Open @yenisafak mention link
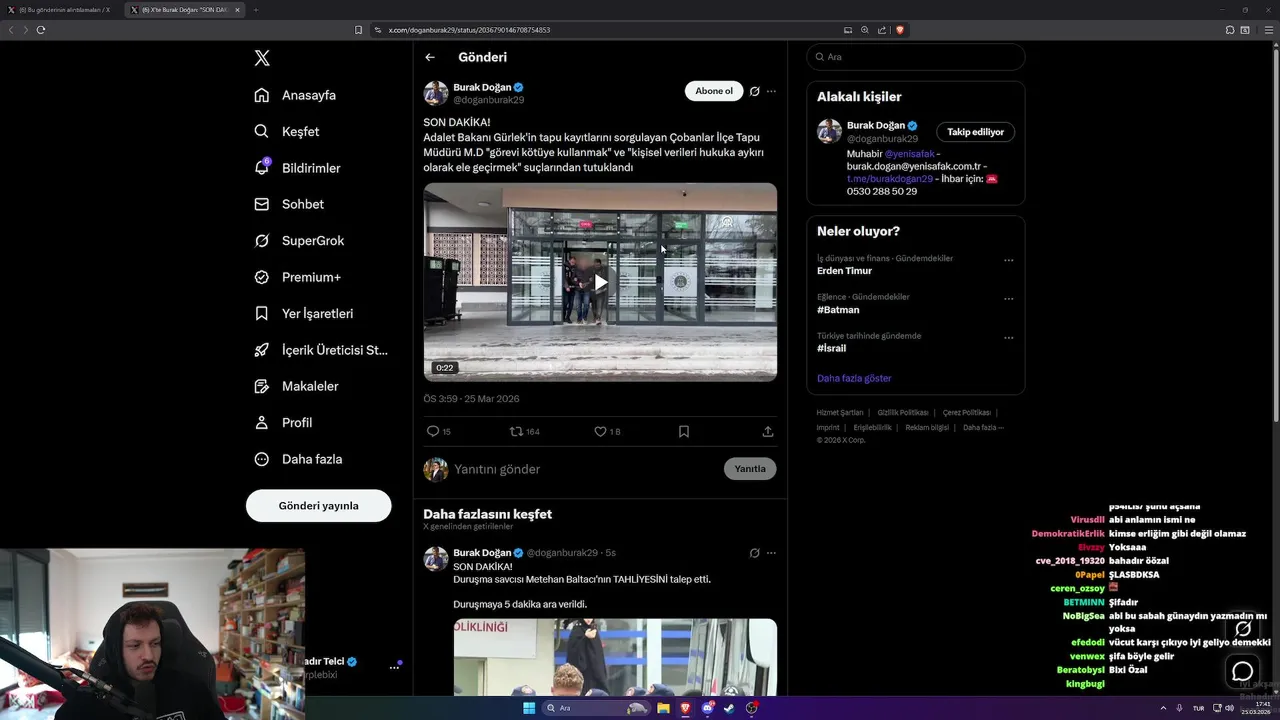The image size is (1280, 720). (x=910, y=154)
